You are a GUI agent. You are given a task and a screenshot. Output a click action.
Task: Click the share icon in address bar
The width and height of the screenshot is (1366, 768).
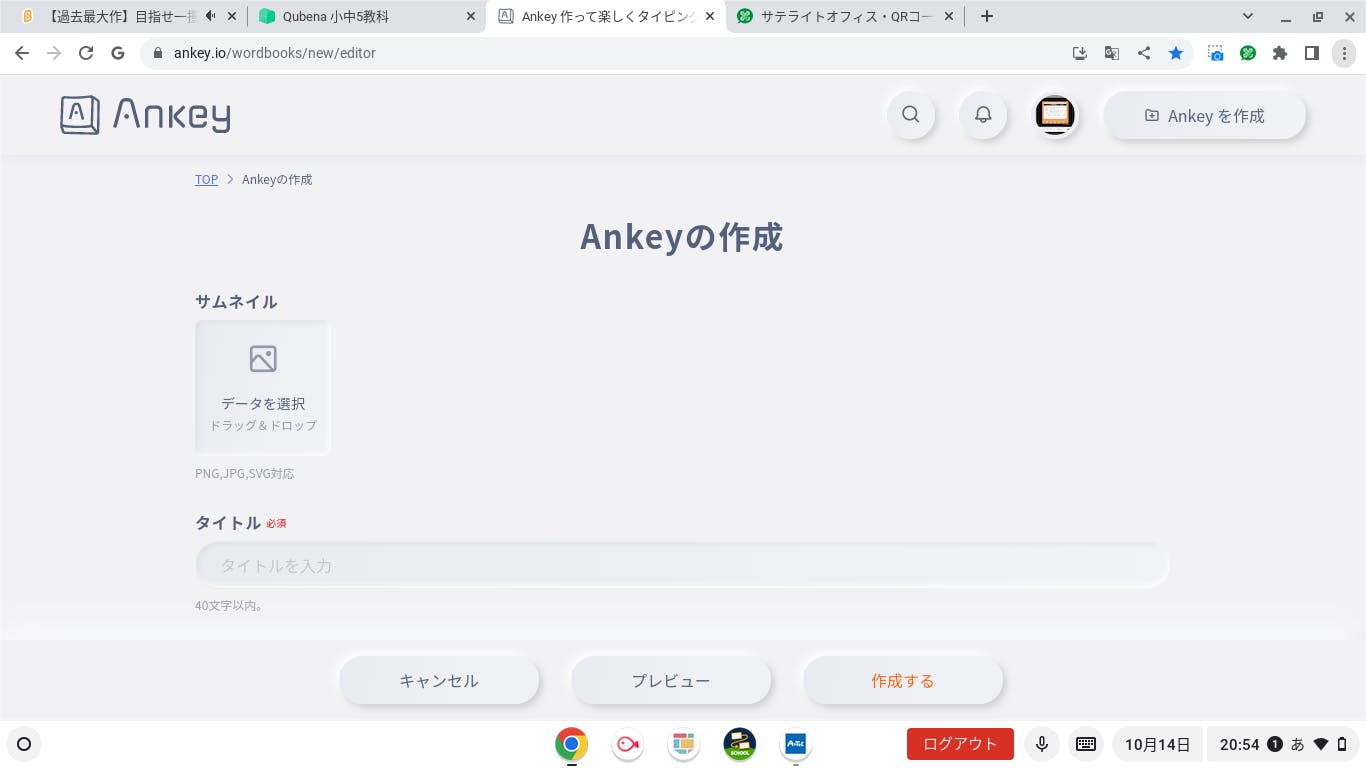coord(1144,53)
